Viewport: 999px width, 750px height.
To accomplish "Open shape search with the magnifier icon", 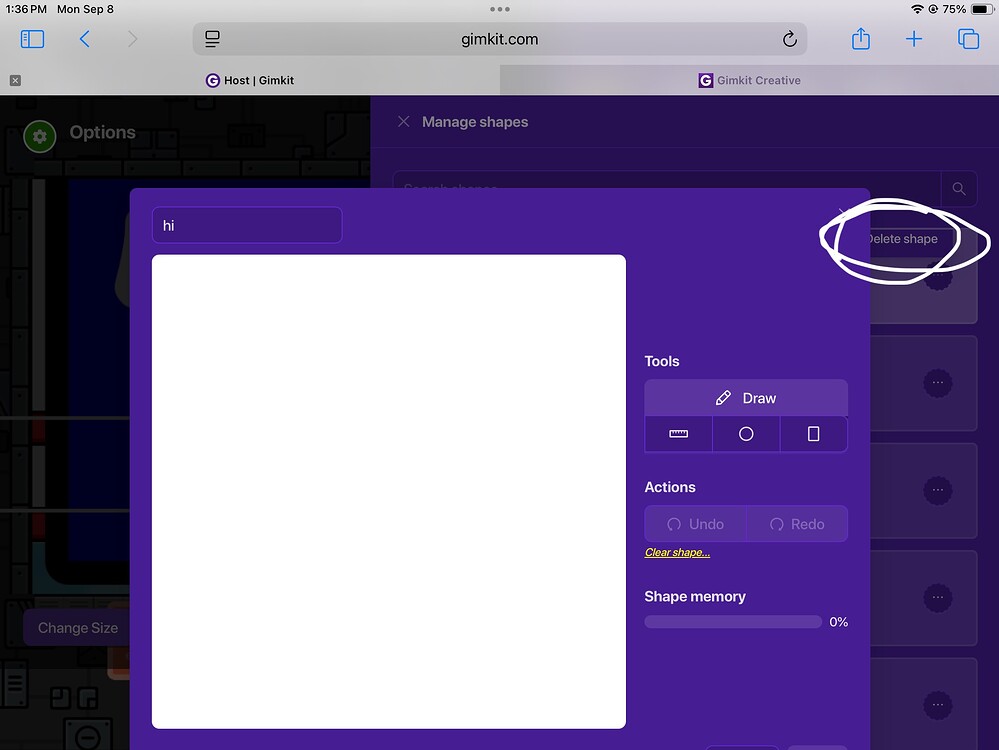I will coord(958,188).
